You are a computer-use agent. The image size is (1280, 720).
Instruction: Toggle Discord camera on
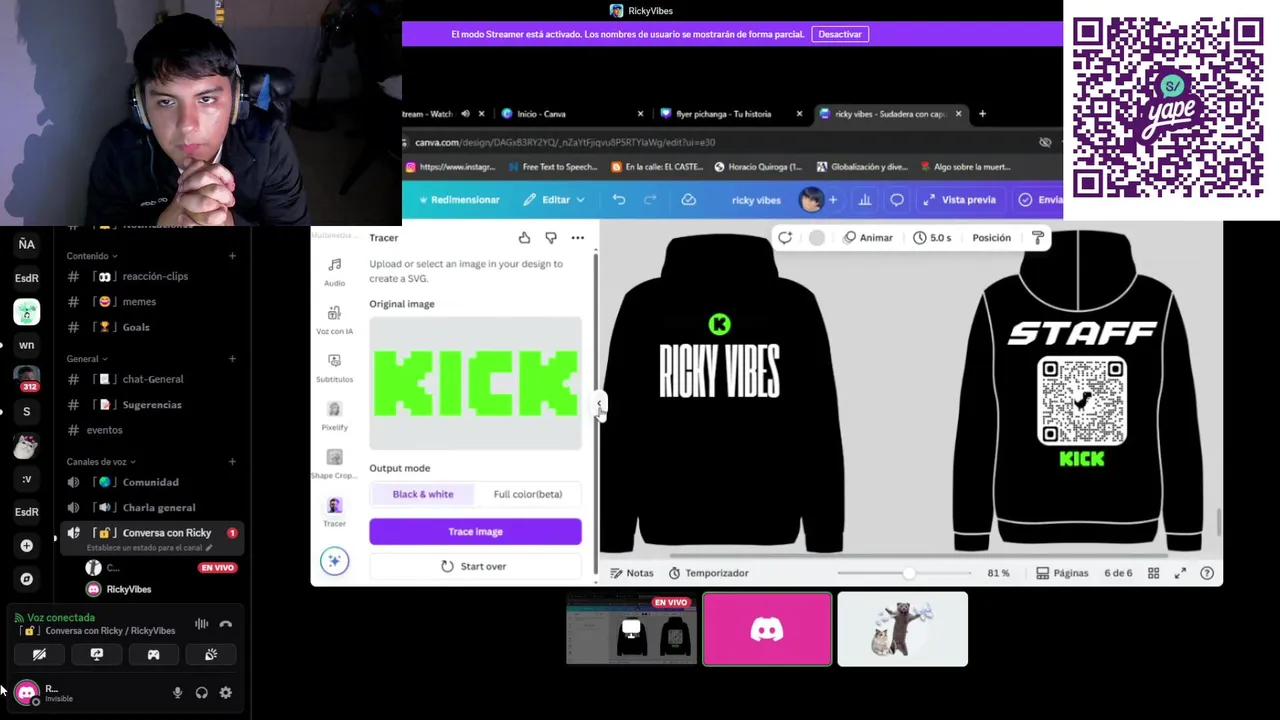39,654
